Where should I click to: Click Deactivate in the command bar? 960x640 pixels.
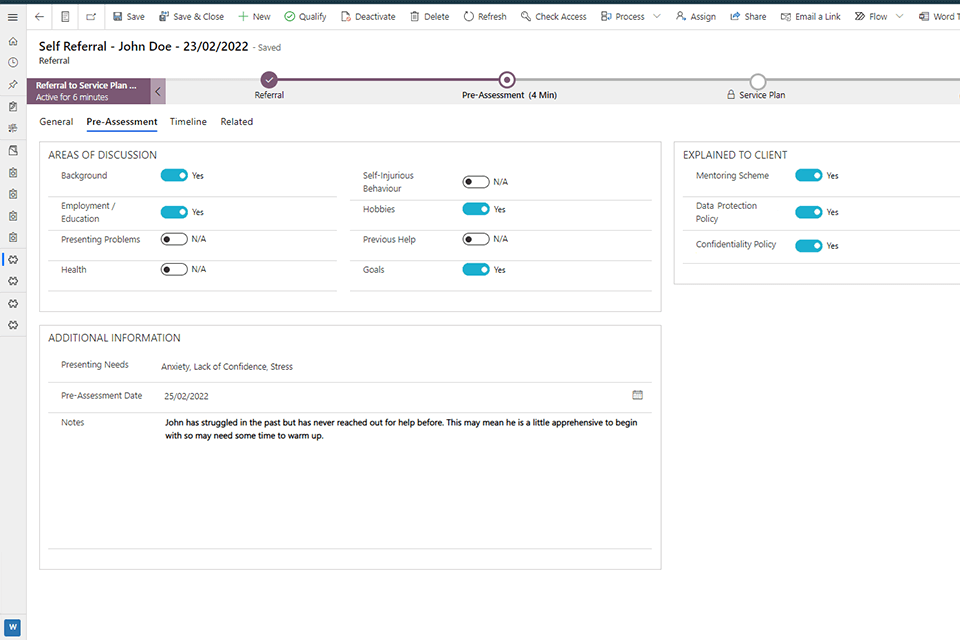click(368, 17)
